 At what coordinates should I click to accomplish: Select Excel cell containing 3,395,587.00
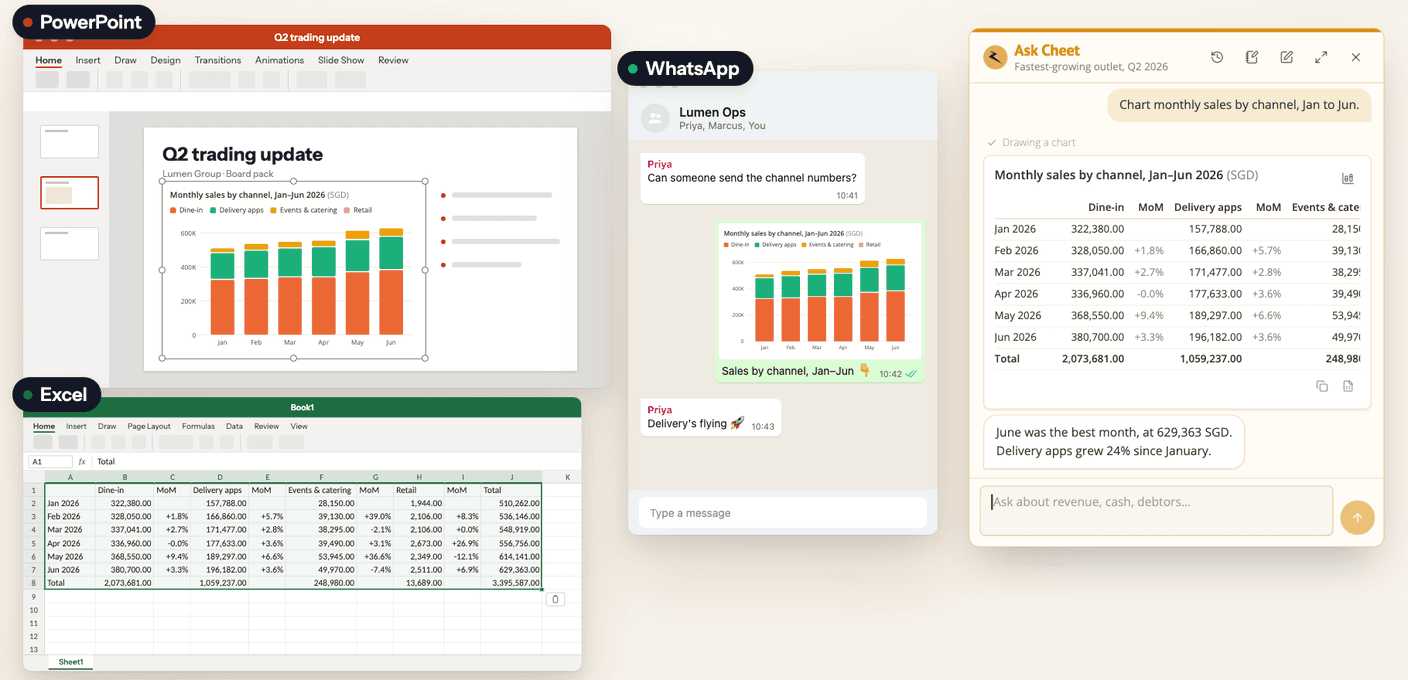(x=511, y=582)
